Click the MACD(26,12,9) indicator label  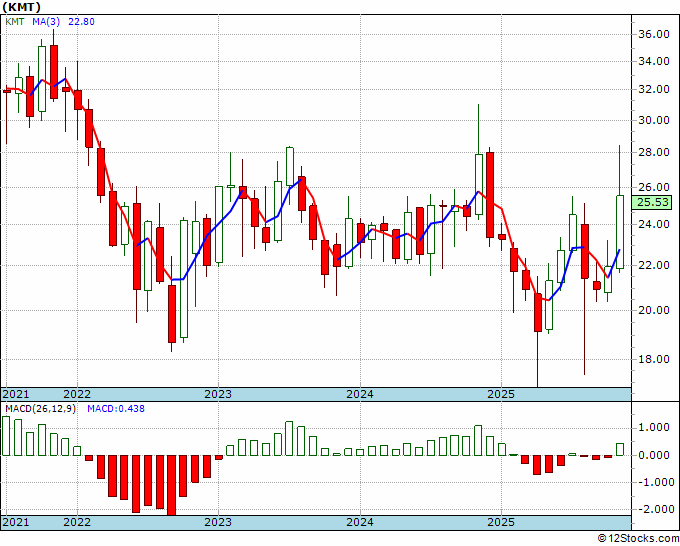point(40,409)
